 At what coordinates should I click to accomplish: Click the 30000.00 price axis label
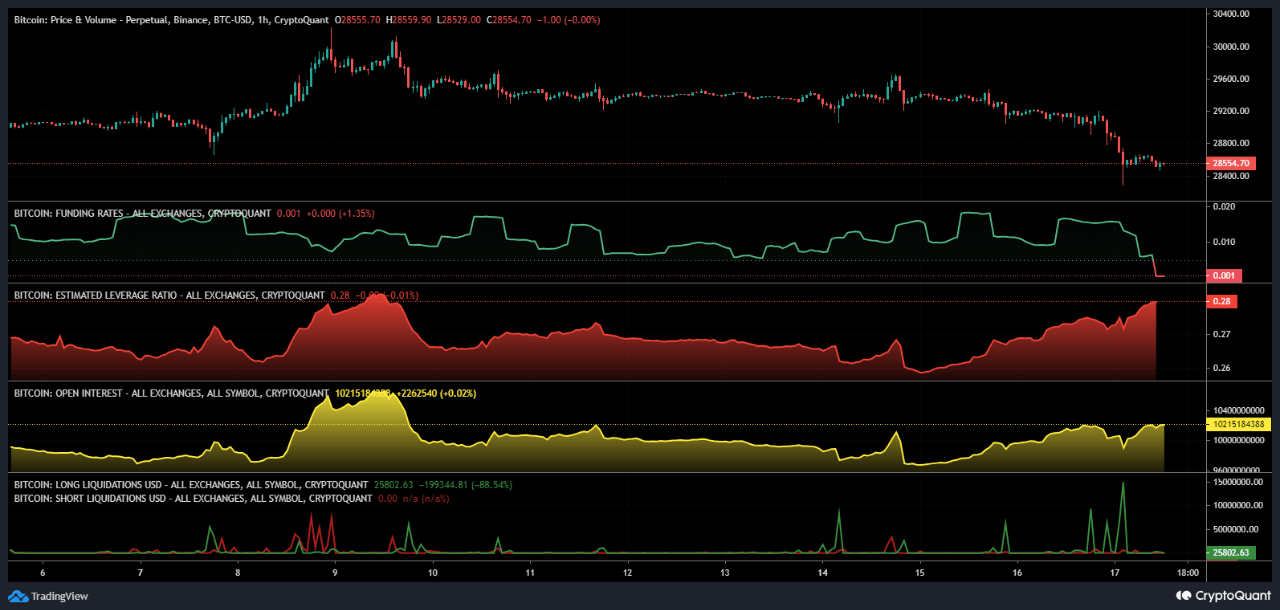point(1229,47)
